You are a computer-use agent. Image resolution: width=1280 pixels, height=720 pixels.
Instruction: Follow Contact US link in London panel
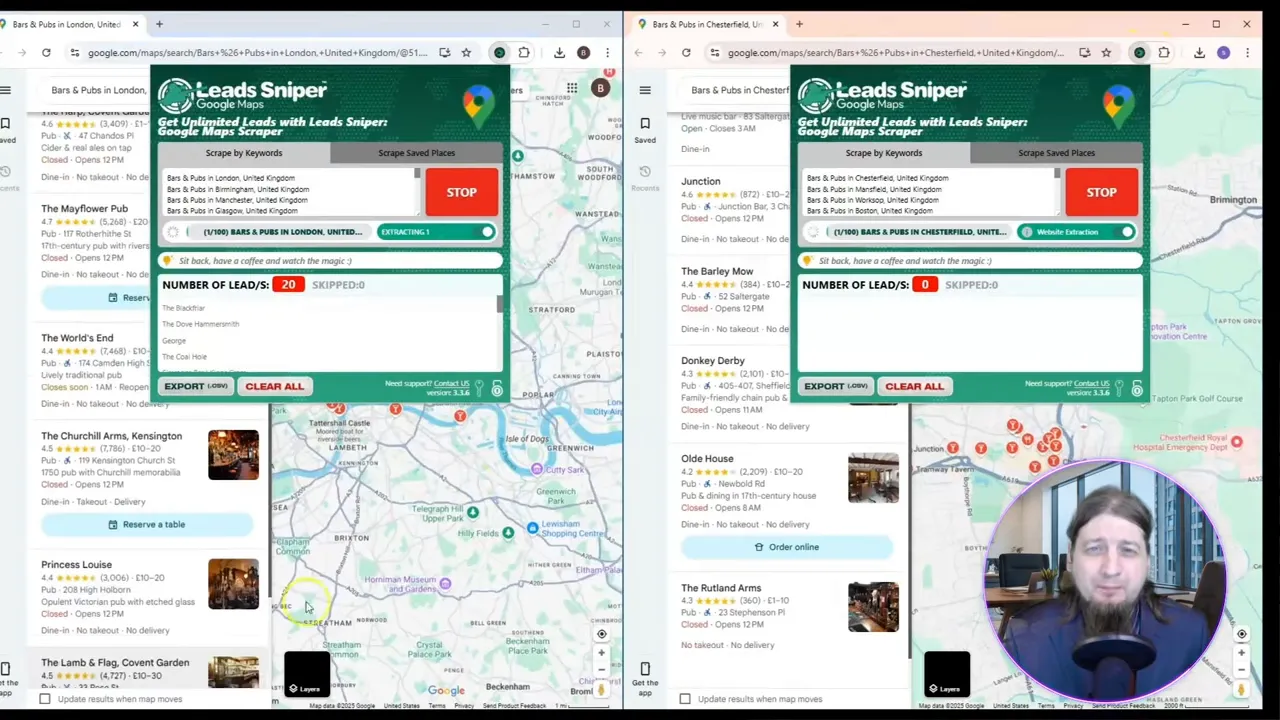(x=451, y=383)
